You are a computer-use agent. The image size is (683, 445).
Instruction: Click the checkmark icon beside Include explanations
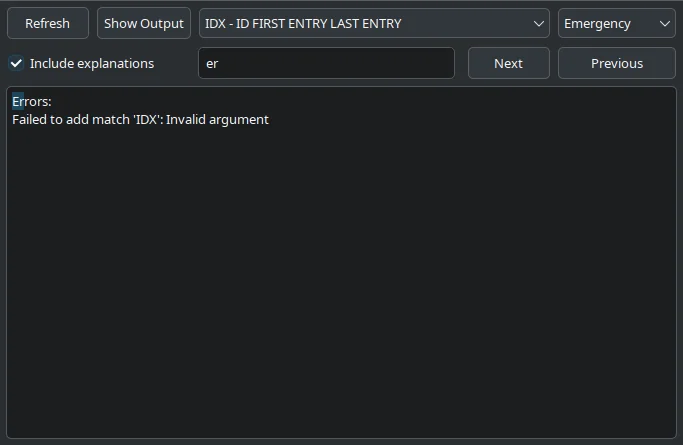point(17,63)
